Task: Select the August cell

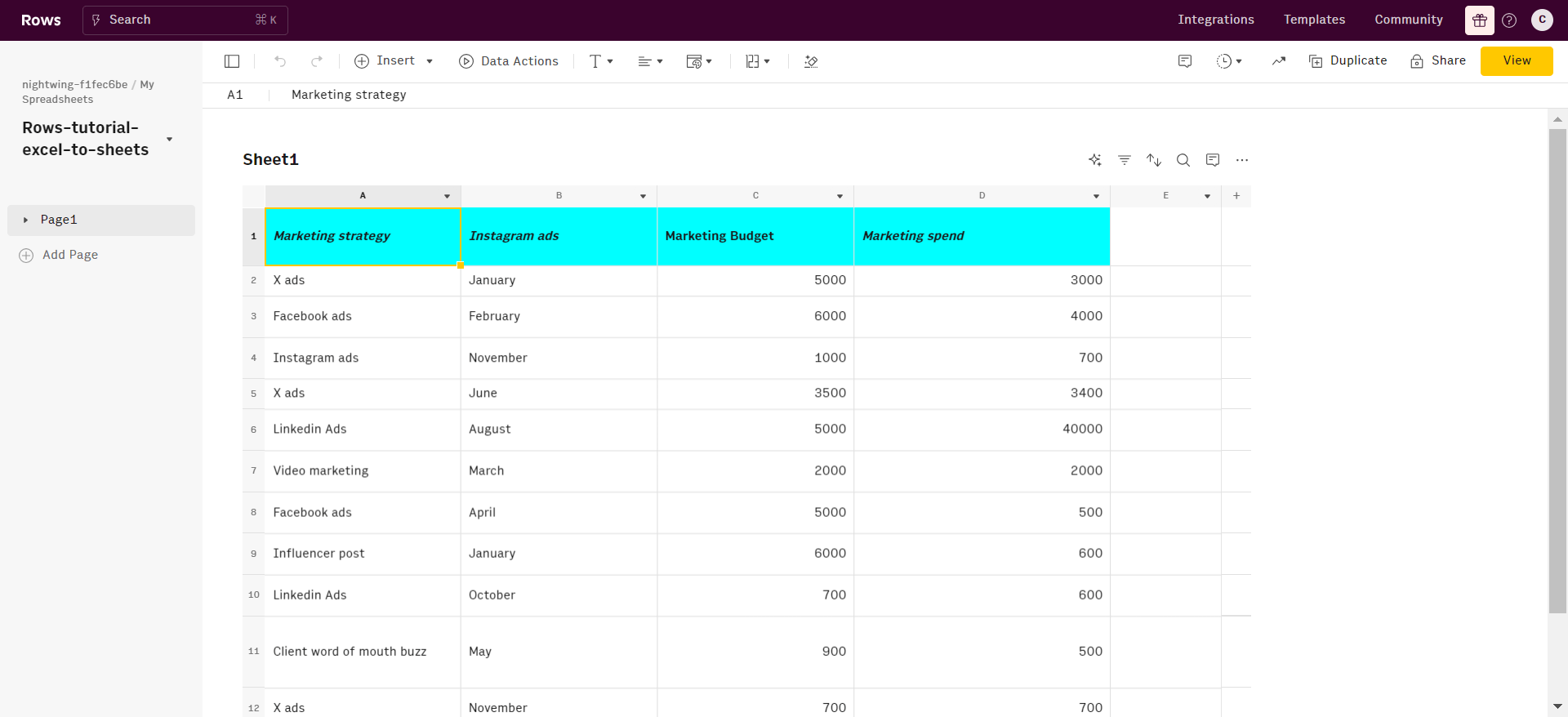Action: (x=559, y=430)
